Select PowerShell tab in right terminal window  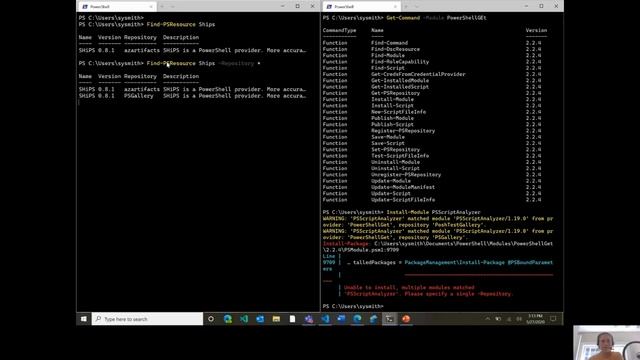[360, 7]
